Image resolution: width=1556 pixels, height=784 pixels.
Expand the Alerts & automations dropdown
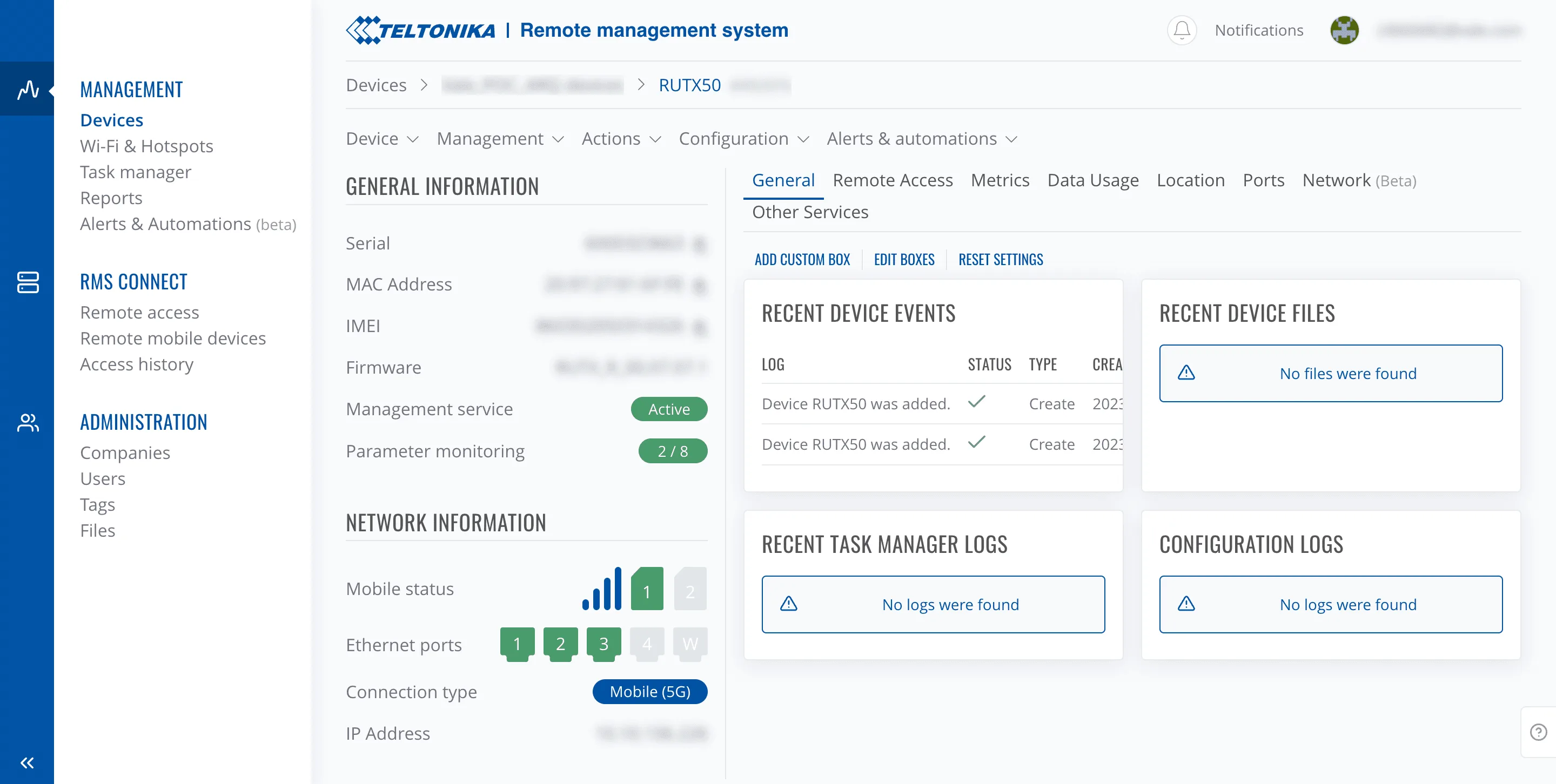[922, 139]
